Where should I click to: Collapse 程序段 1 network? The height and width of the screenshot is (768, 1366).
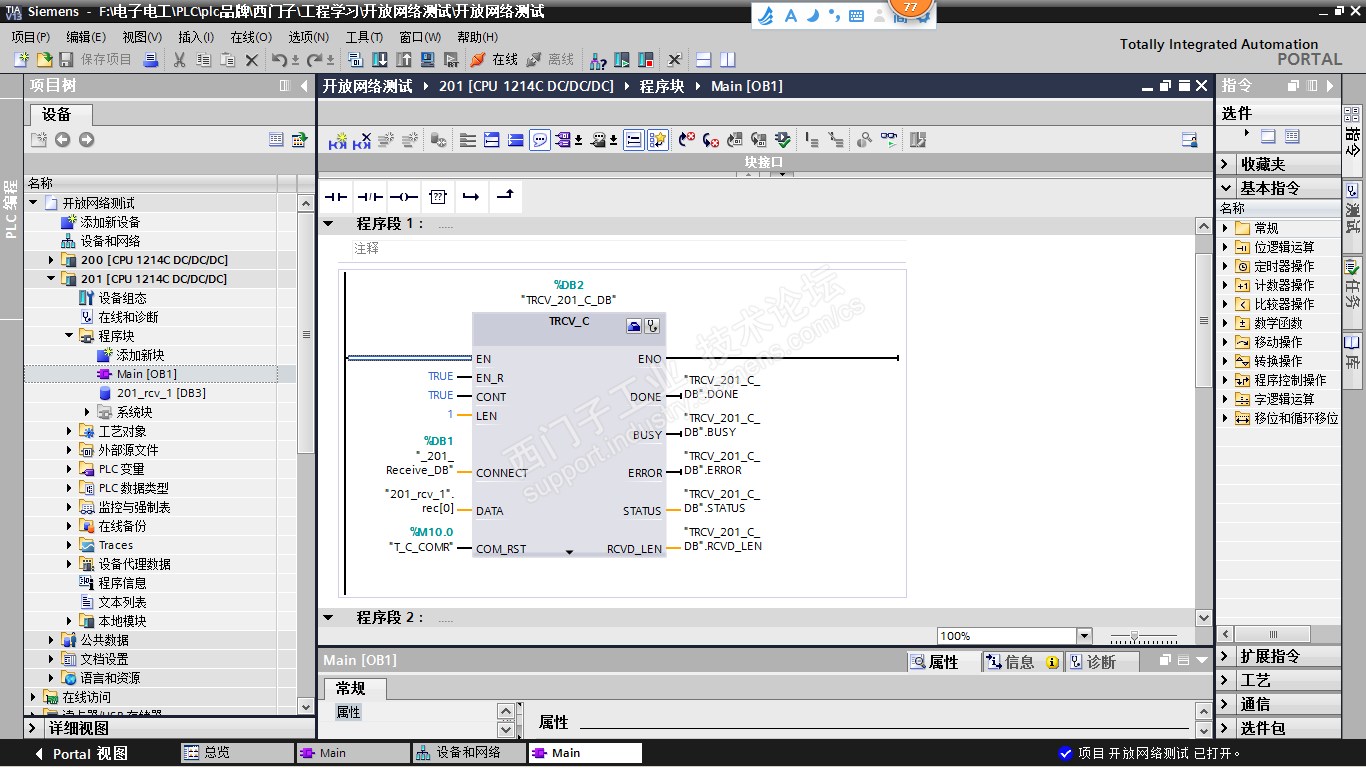coord(328,224)
